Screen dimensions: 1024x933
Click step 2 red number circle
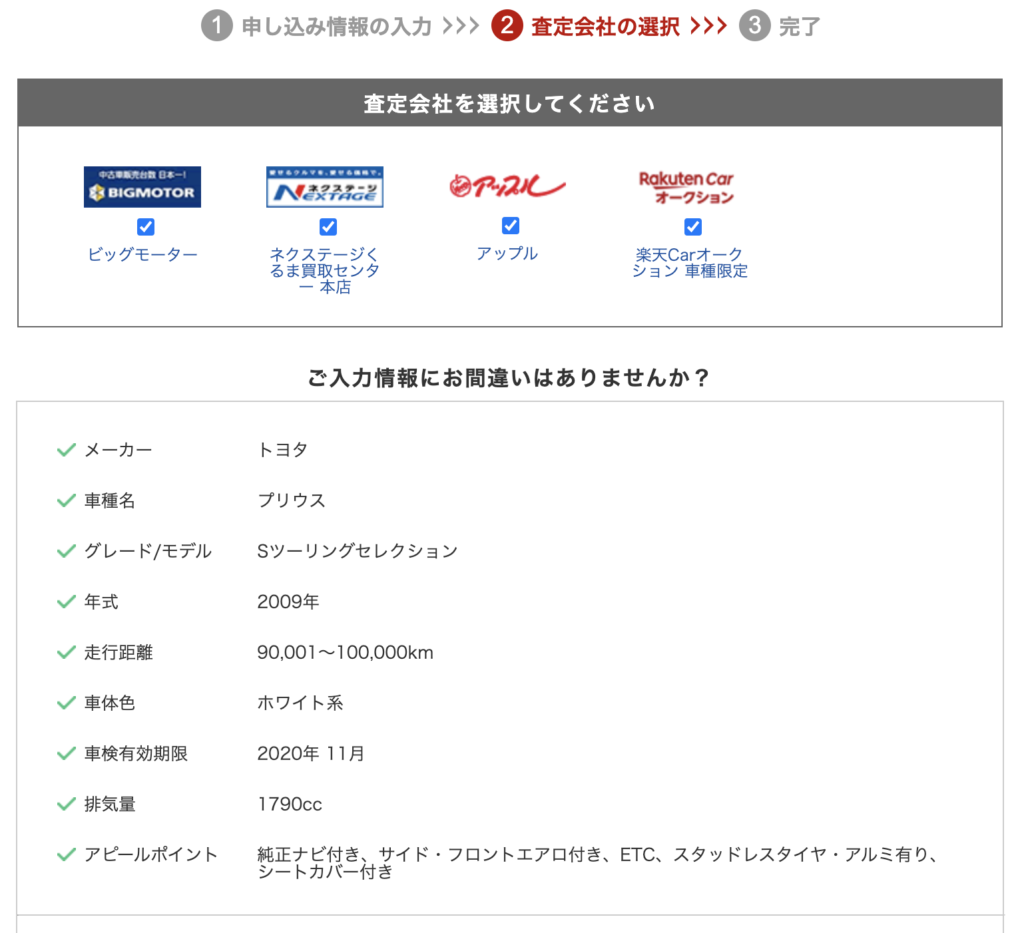[x=507, y=26]
